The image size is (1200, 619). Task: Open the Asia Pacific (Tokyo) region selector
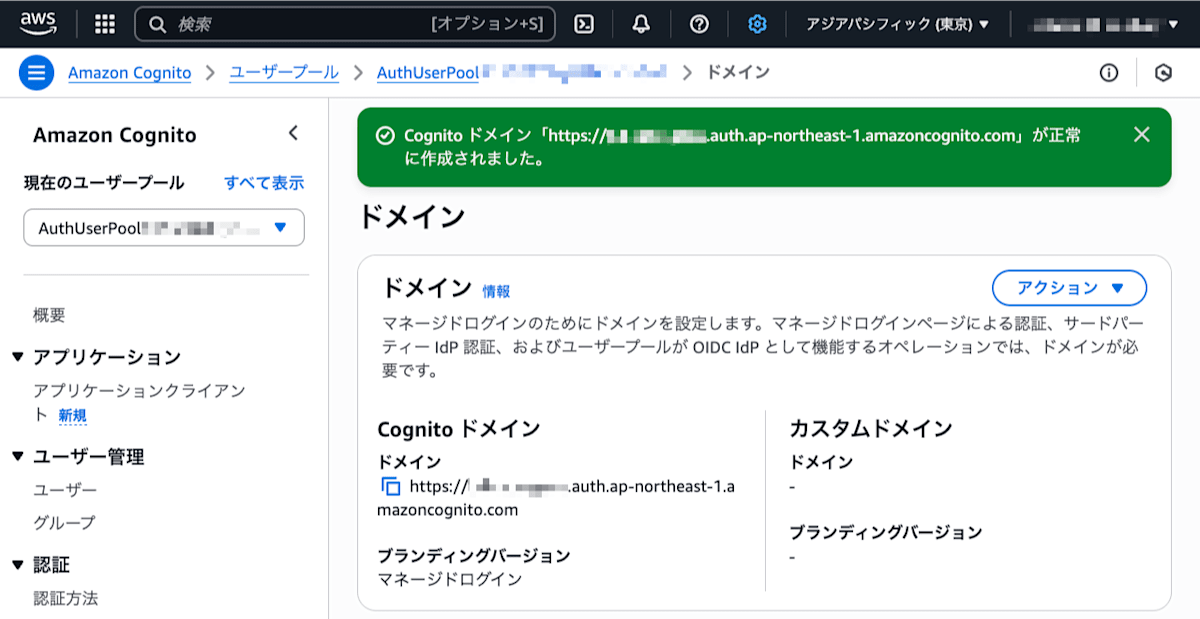pyautogui.click(x=897, y=24)
